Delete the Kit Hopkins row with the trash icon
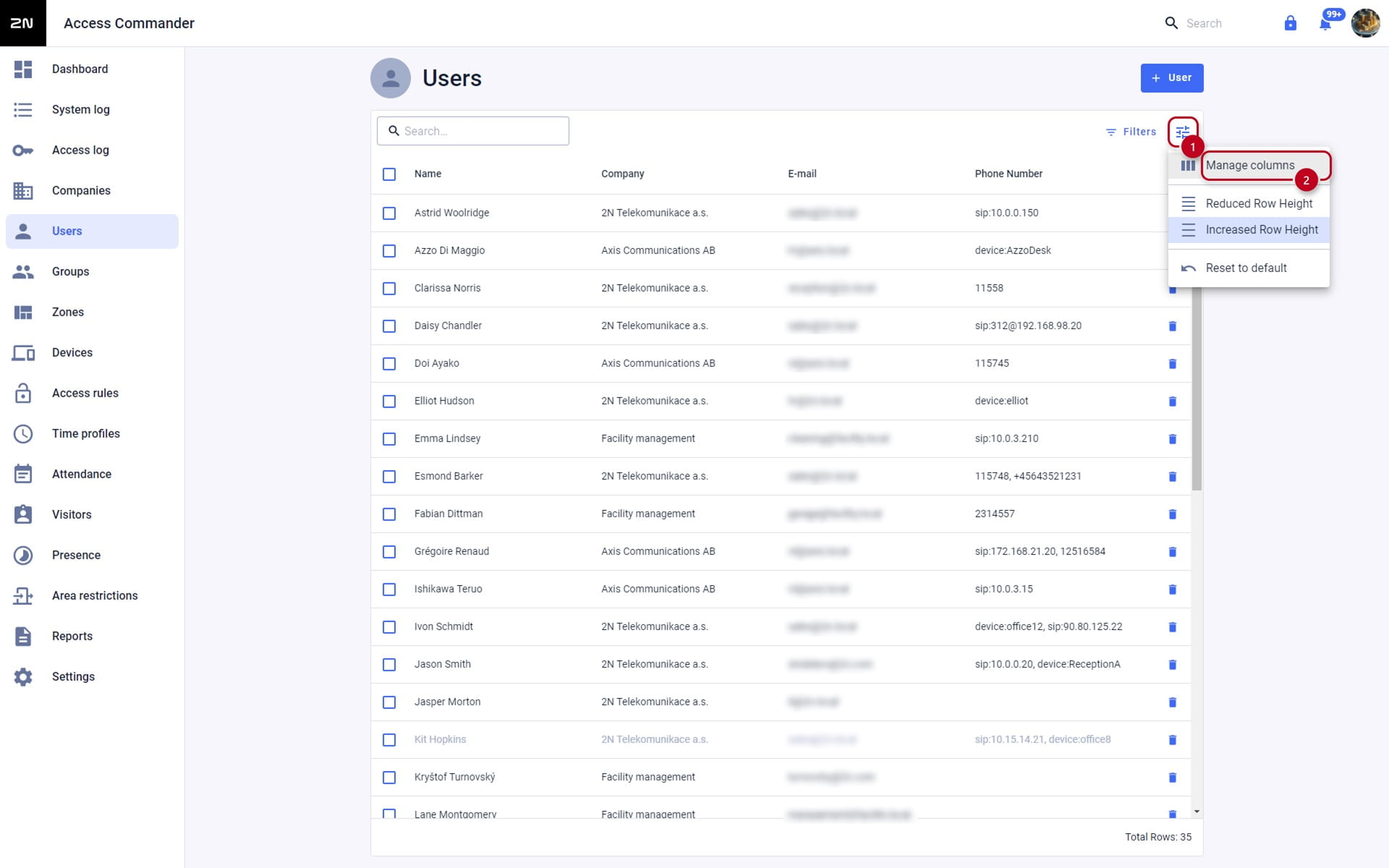1389x868 pixels. pyautogui.click(x=1173, y=740)
